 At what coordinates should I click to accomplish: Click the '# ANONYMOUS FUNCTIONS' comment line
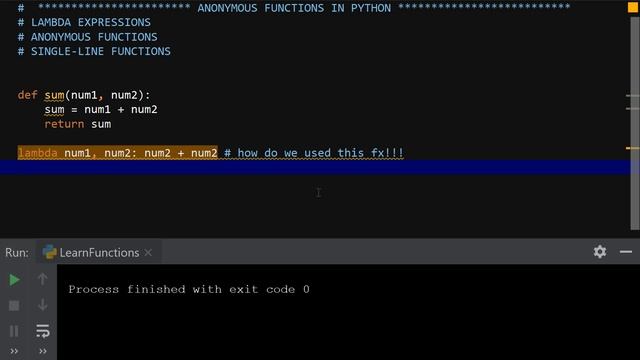(x=87, y=37)
